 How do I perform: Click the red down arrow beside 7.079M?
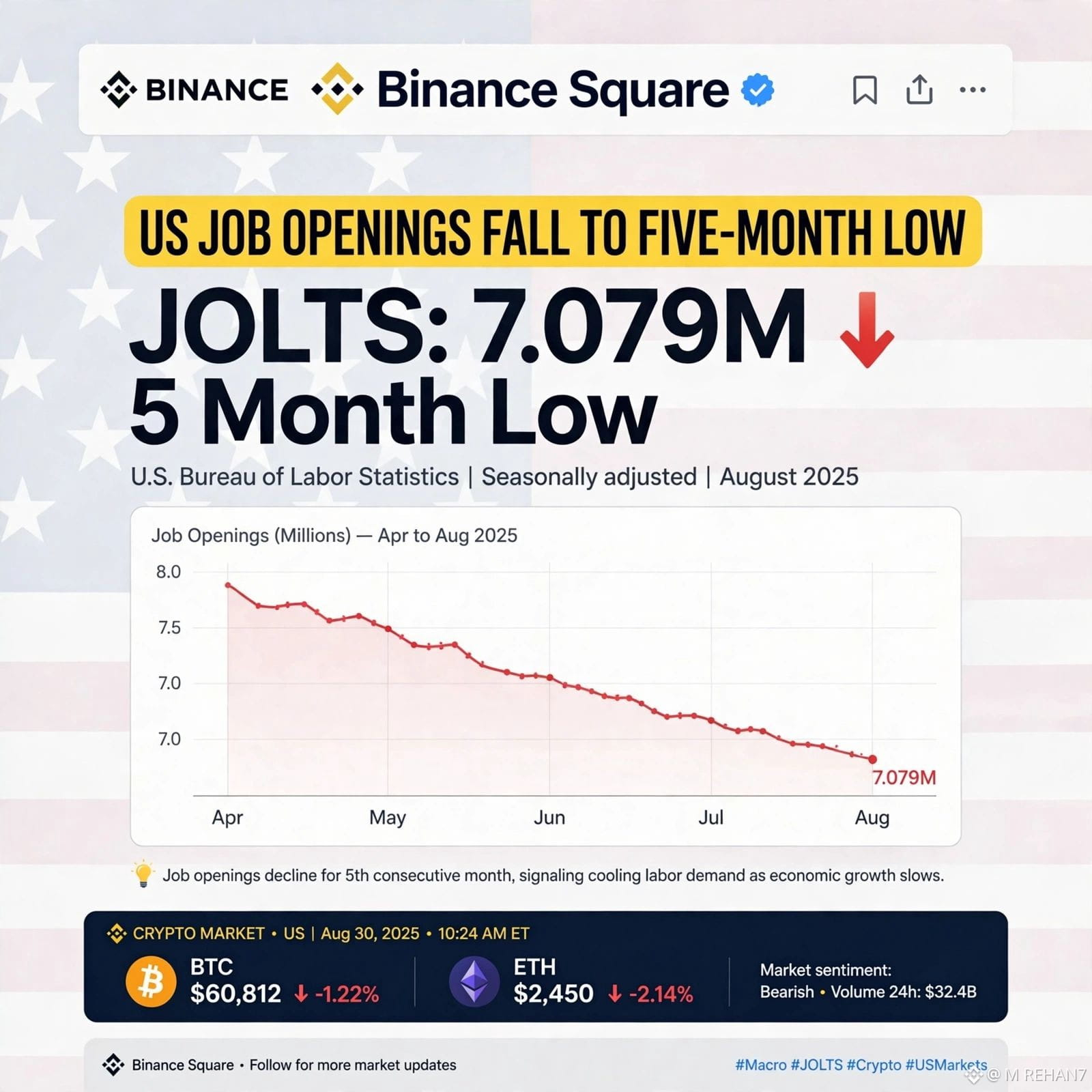pyautogui.click(x=867, y=330)
